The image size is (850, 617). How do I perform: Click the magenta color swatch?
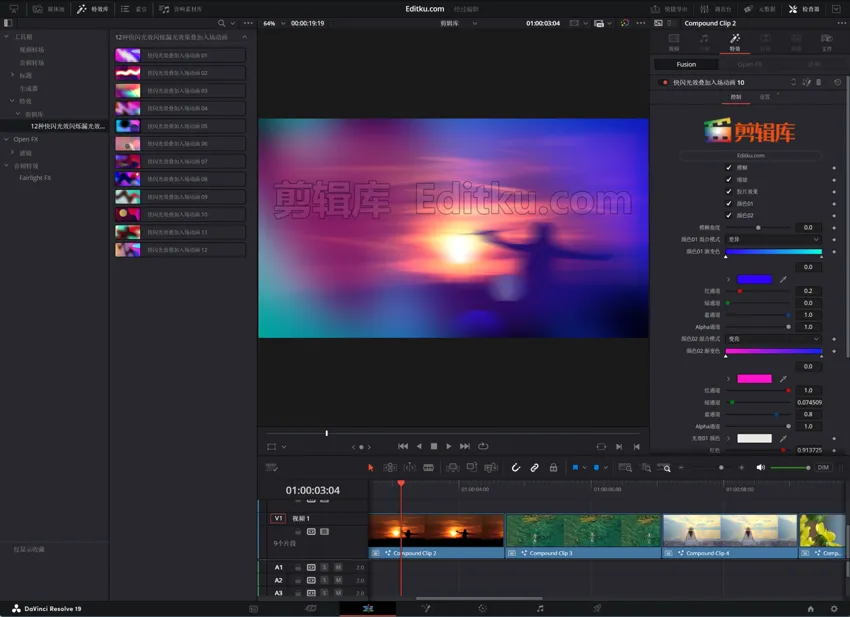coord(754,378)
